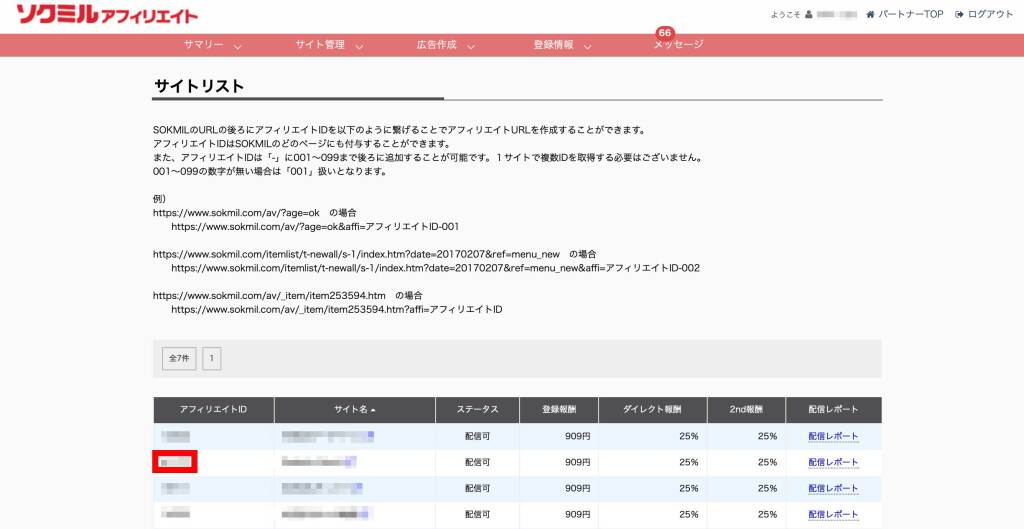The image size is (1024, 529).
Task: Click the 配信レポート column header
Action: click(x=833, y=409)
